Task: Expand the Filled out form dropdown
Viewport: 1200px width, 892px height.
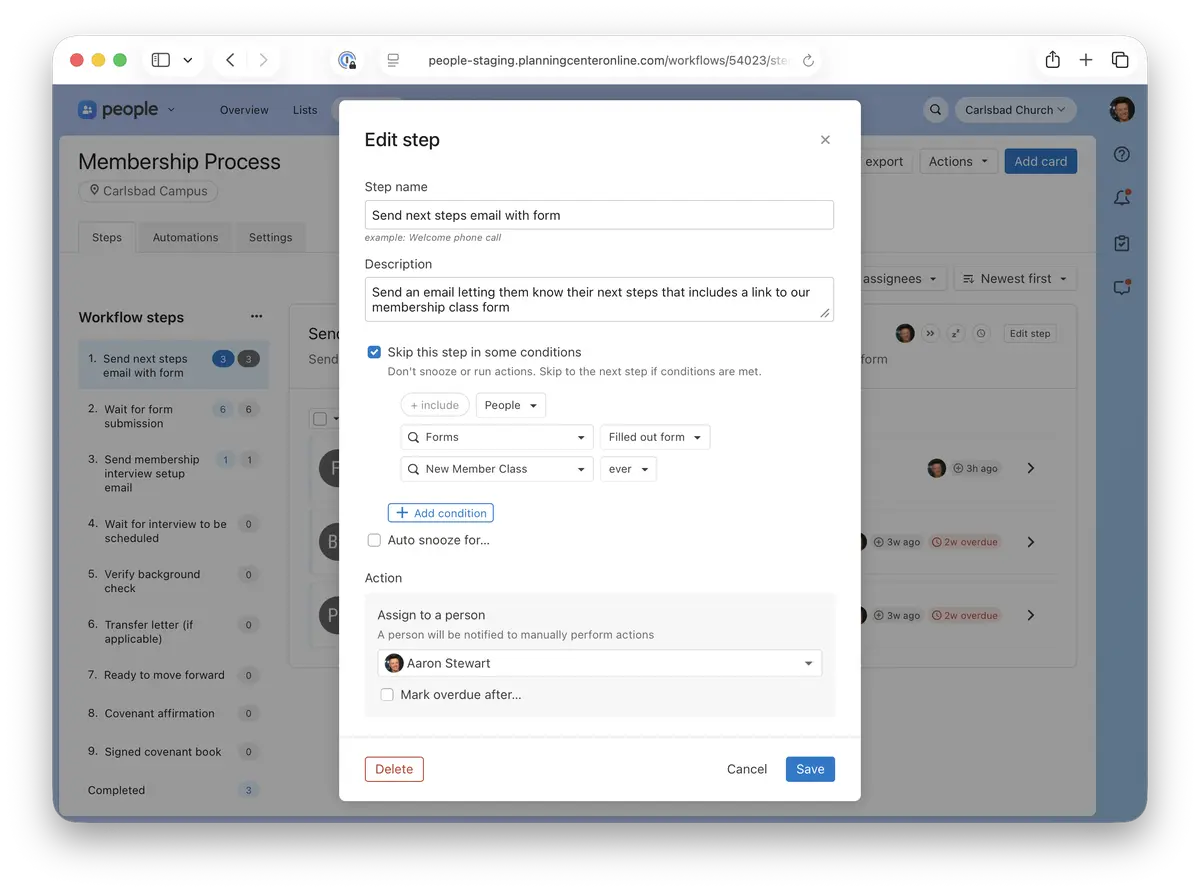Action: point(655,437)
